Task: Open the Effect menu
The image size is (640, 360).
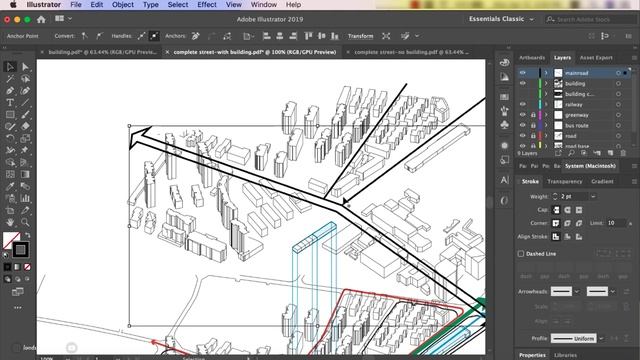Action: click(x=207, y=4)
